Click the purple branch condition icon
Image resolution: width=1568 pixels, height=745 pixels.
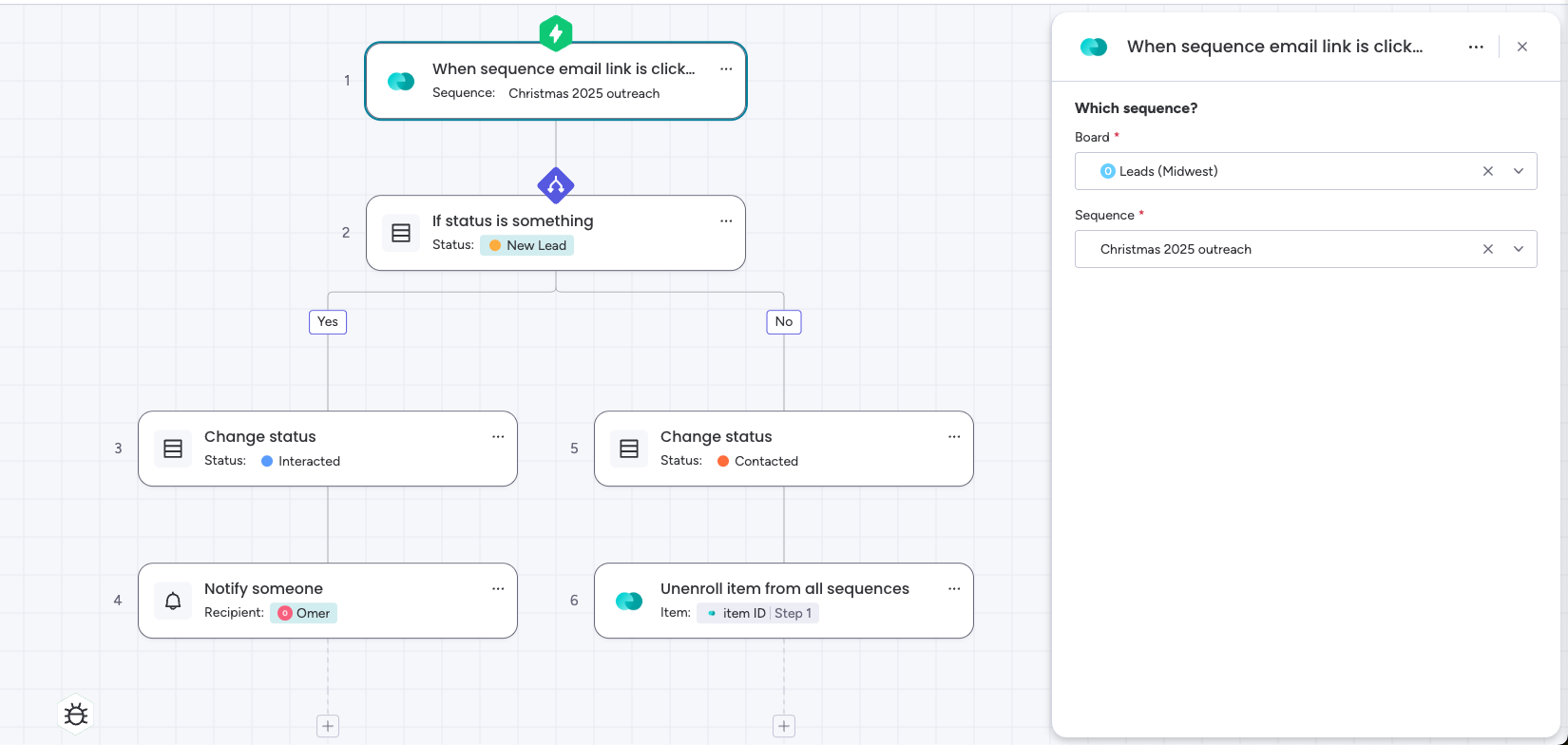(556, 185)
